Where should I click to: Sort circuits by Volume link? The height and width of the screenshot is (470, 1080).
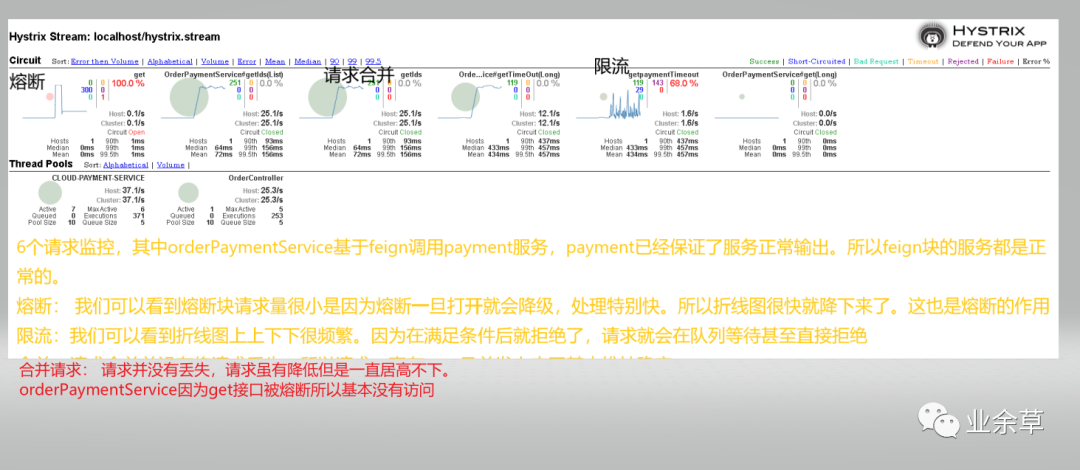point(215,61)
